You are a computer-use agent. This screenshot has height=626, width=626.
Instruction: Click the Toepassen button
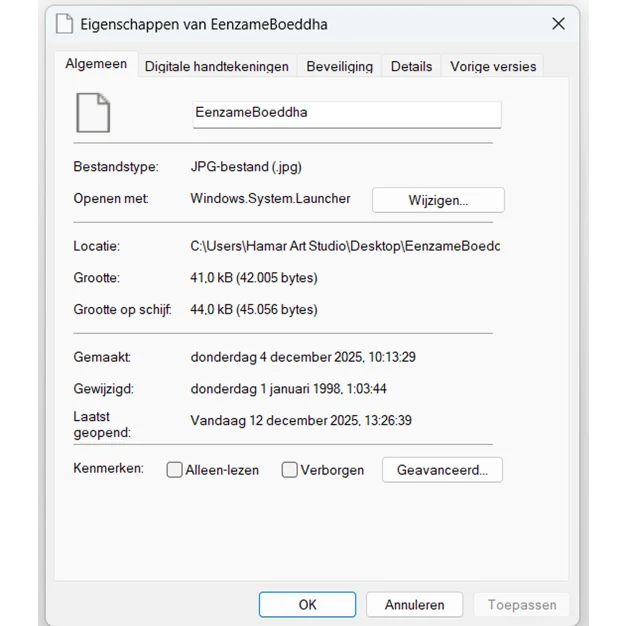(522, 604)
